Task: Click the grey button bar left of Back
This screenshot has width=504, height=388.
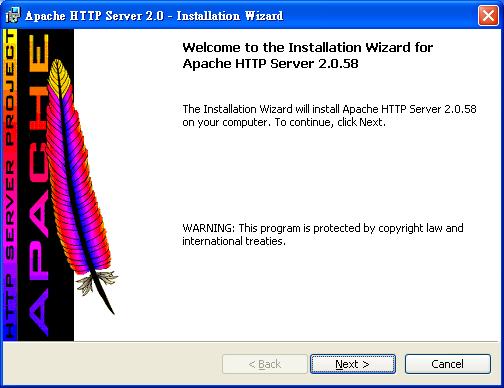Action: (x=112, y=363)
